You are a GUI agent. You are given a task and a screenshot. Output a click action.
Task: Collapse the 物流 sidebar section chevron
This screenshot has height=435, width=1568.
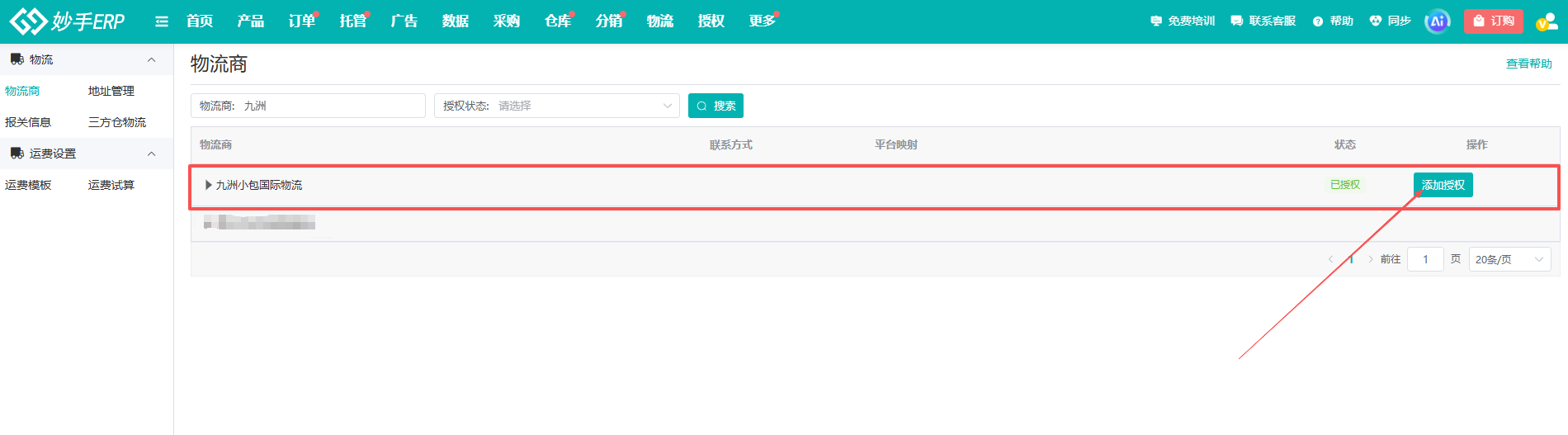[151, 59]
